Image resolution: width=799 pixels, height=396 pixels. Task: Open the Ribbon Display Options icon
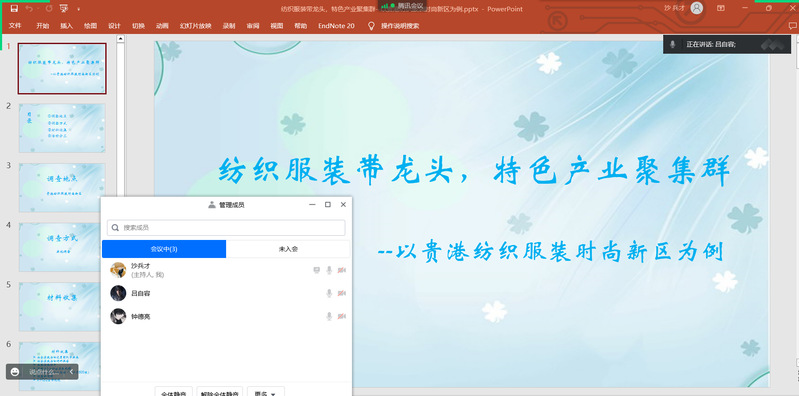[x=721, y=8]
